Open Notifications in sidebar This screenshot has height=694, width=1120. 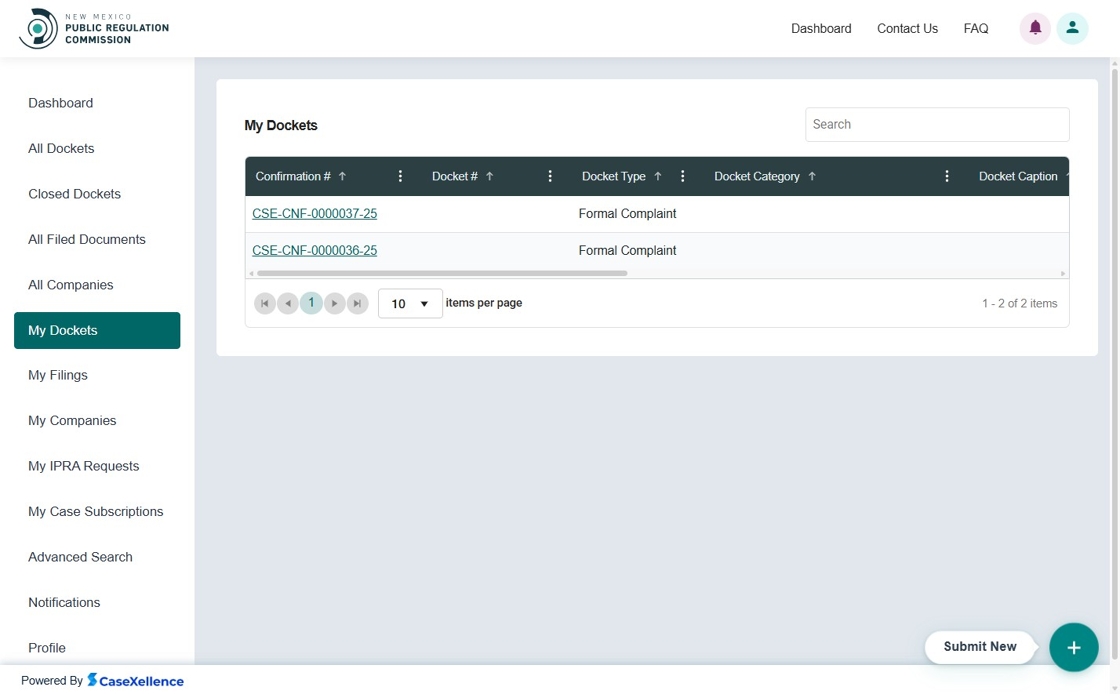pyautogui.click(x=64, y=603)
